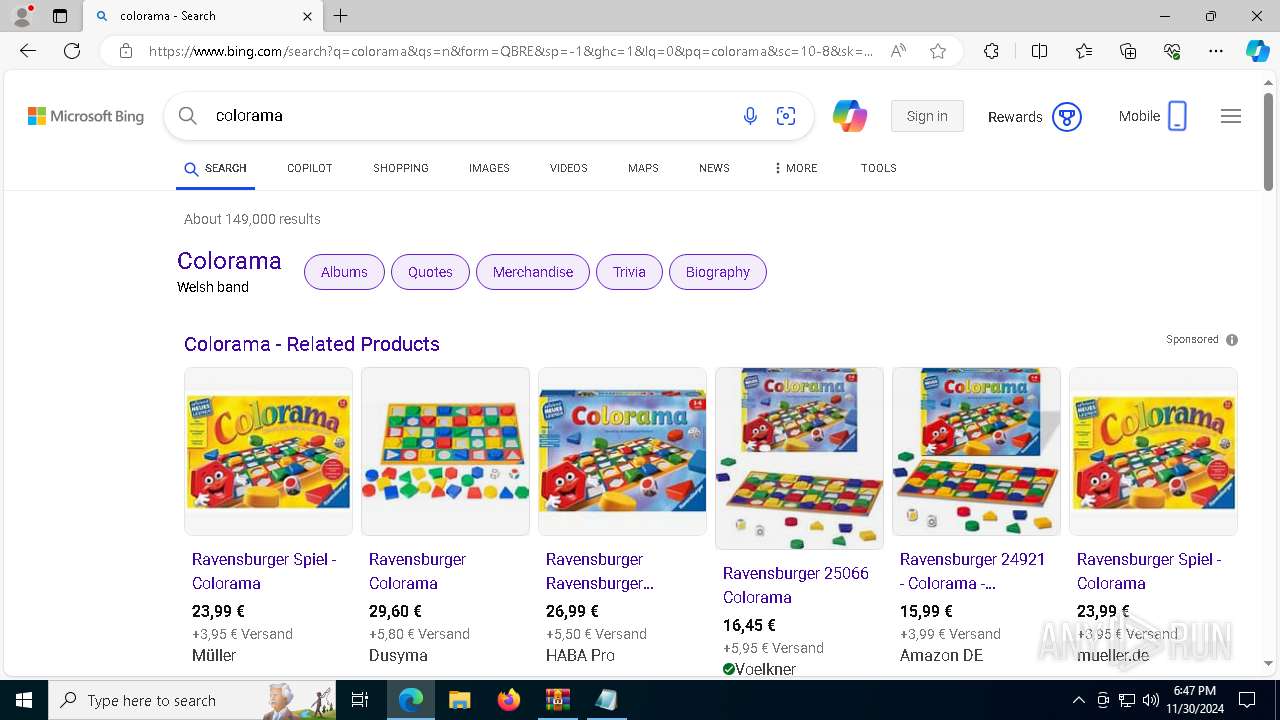
Task: Switch to the NEWS tab
Action: [x=714, y=168]
